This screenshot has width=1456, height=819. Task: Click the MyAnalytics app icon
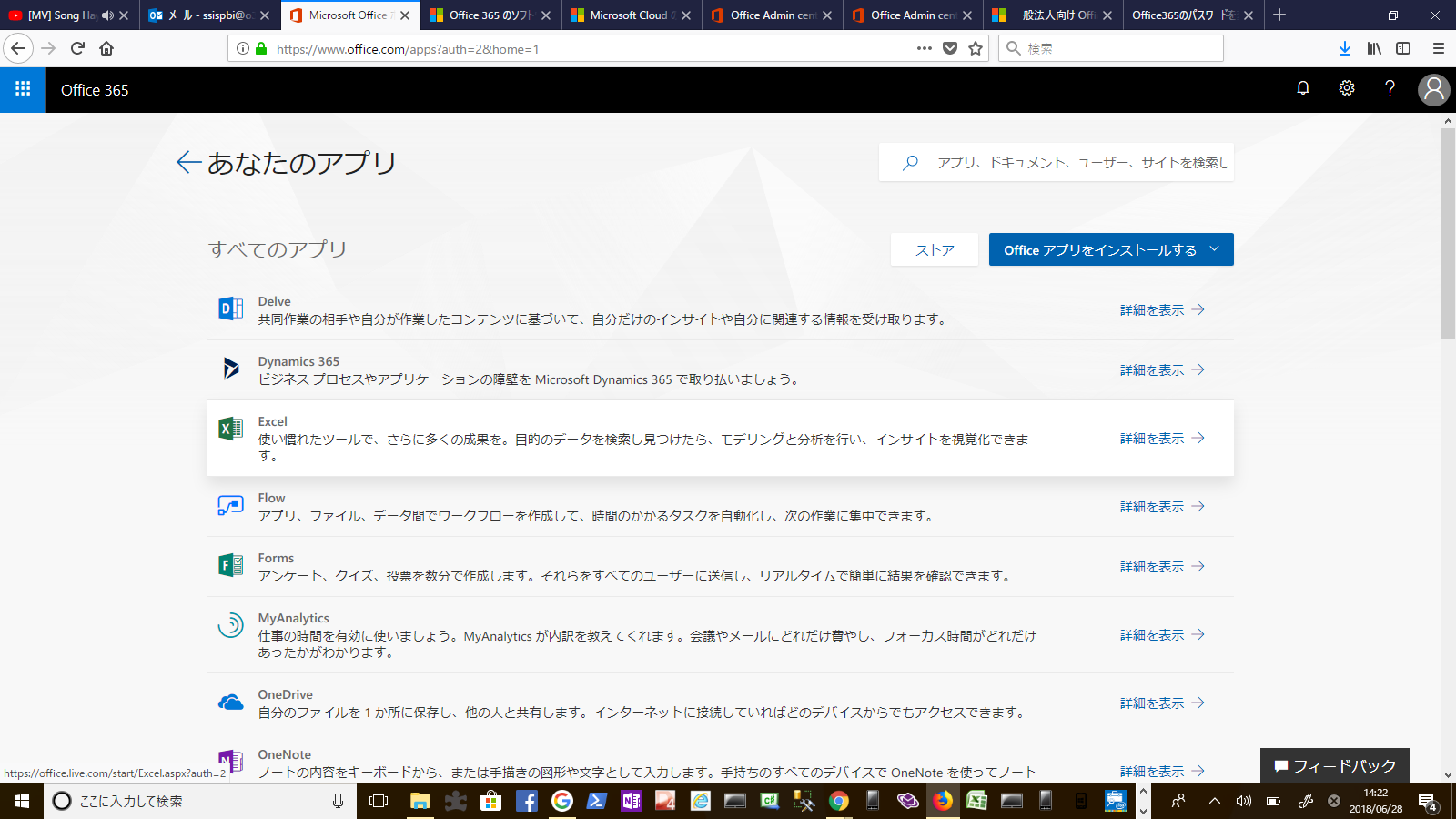tap(231, 625)
